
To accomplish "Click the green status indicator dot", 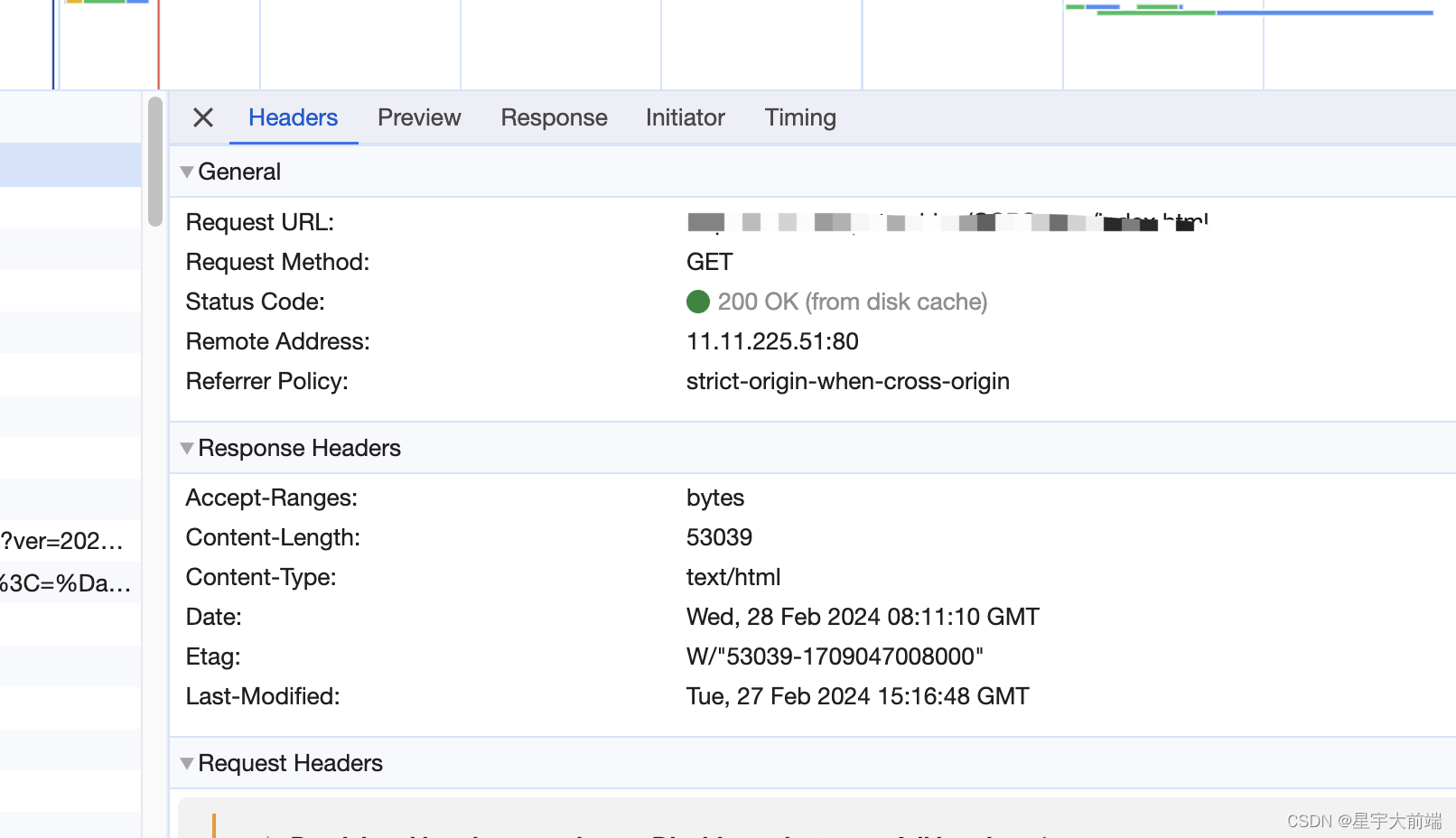I will pos(698,302).
